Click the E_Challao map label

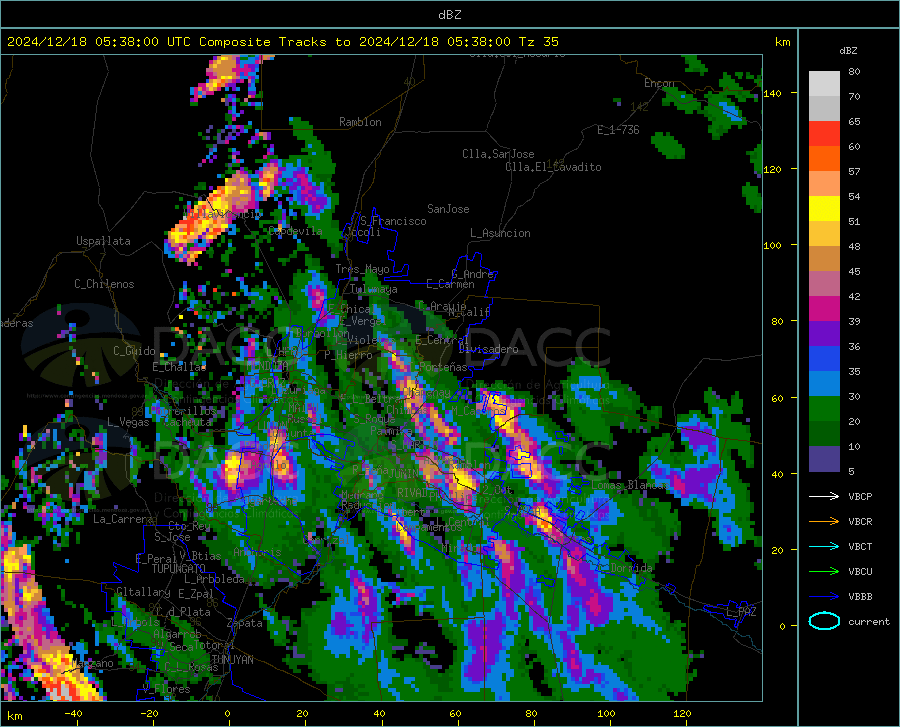[179, 367]
